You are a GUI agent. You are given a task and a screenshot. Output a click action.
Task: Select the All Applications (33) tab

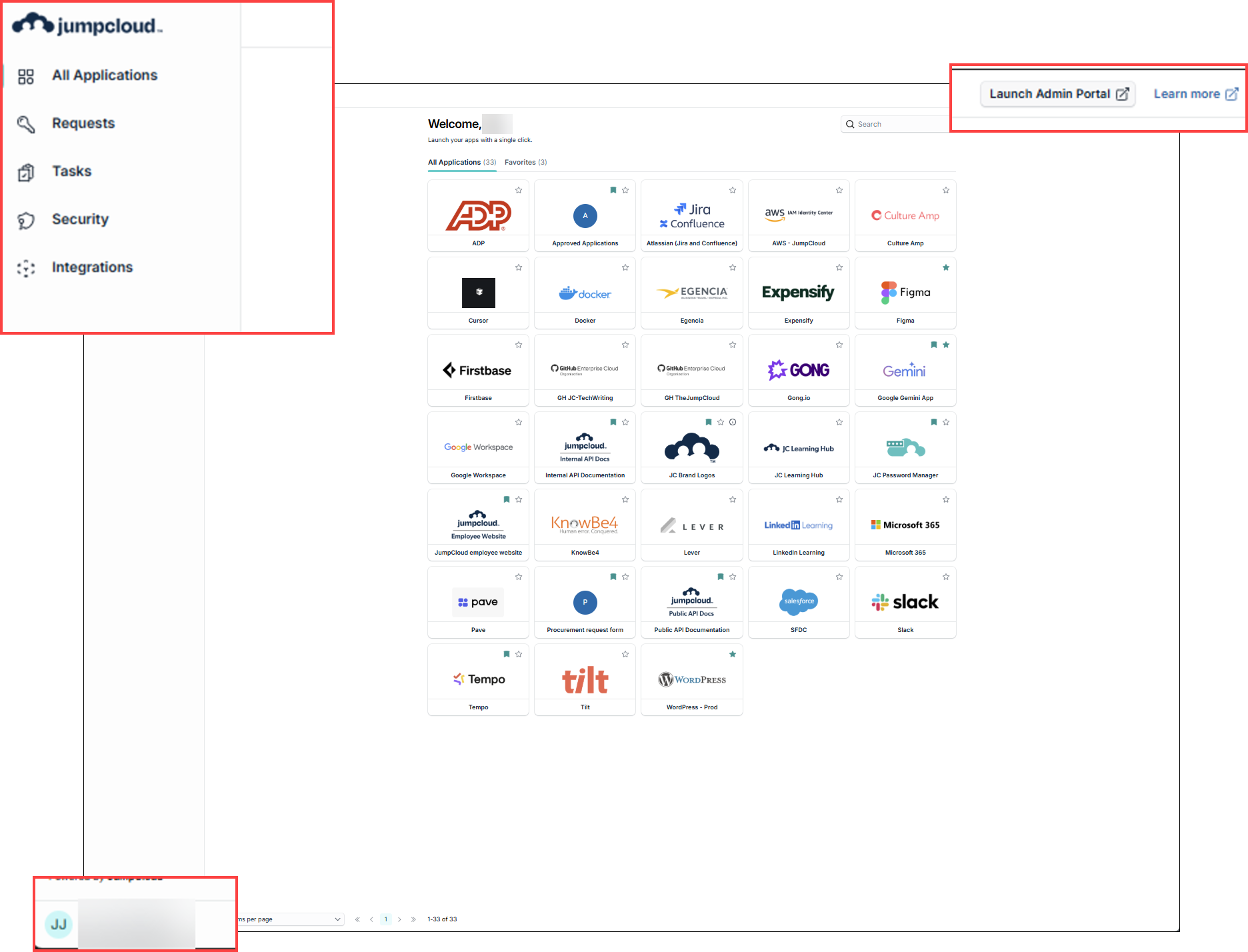462,162
